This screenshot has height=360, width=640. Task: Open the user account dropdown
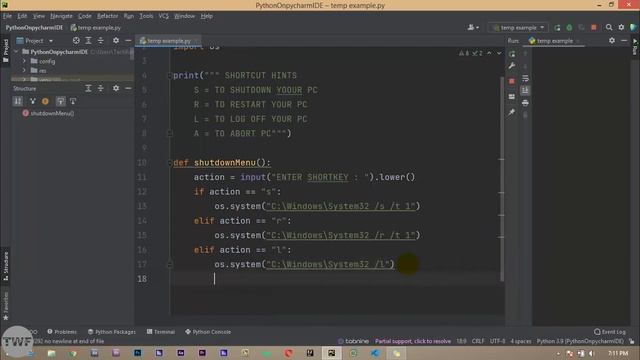[x=473, y=27]
